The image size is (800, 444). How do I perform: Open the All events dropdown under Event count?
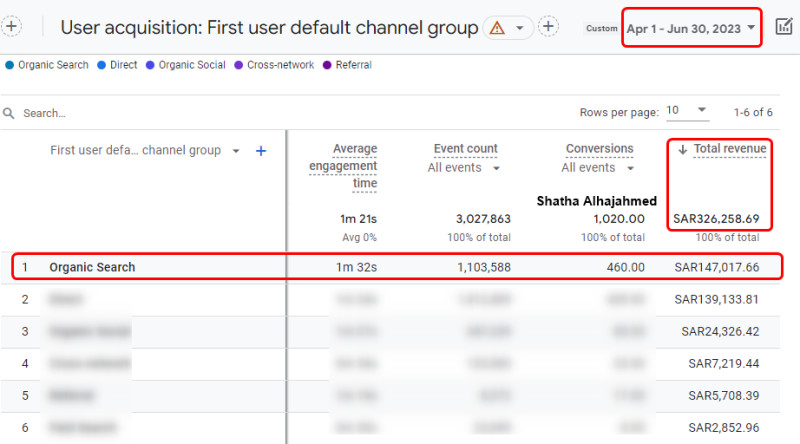pos(464,168)
